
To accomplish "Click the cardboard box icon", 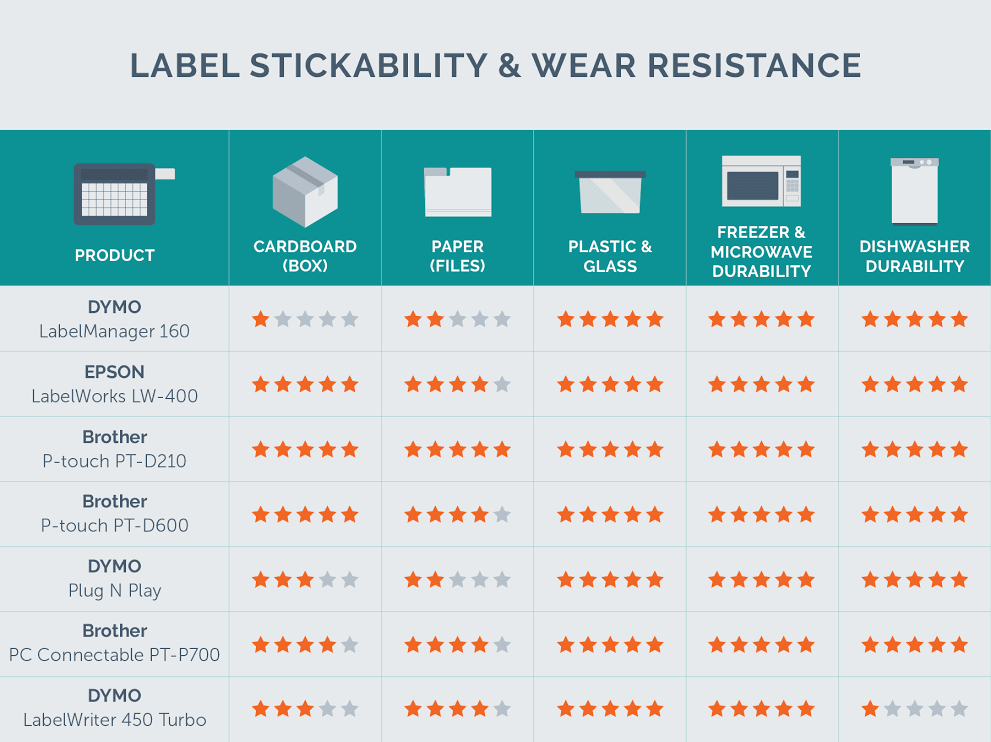I will (x=305, y=191).
